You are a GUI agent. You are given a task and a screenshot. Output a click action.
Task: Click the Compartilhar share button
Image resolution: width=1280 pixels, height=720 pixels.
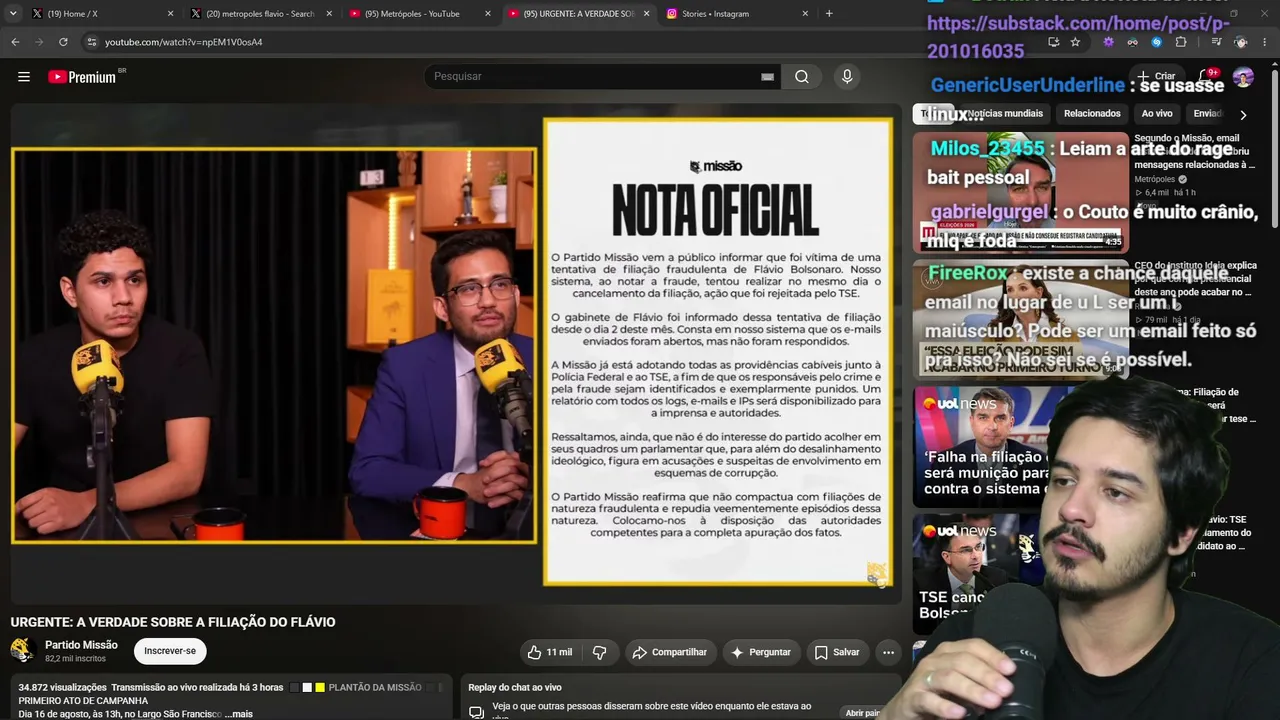point(671,652)
